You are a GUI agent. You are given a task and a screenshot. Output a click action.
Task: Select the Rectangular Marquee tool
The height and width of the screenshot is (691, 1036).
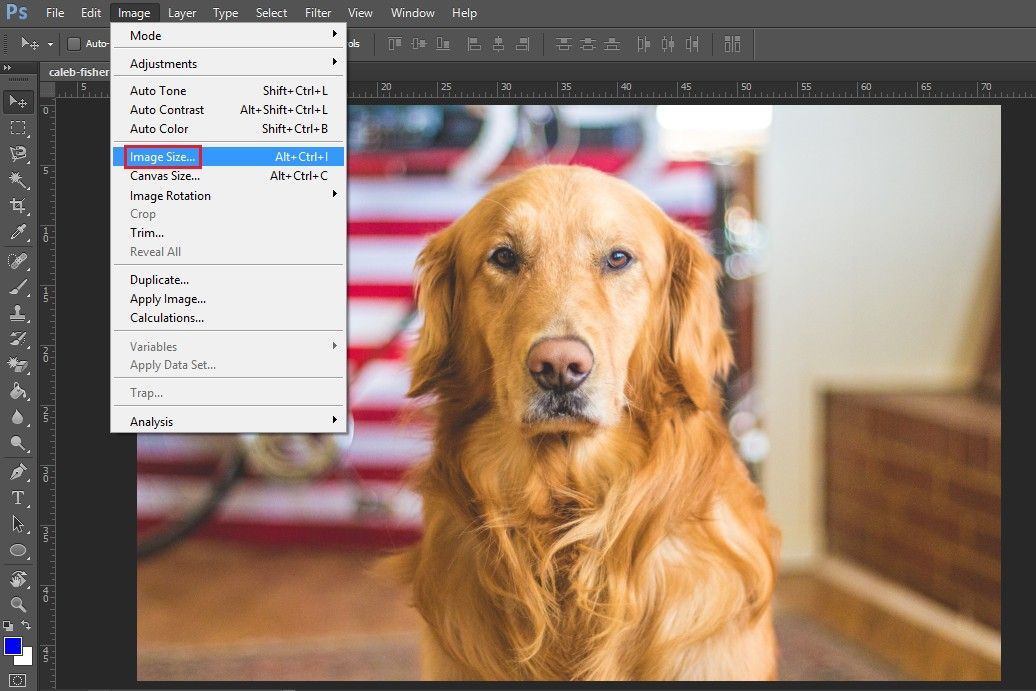[18, 128]
